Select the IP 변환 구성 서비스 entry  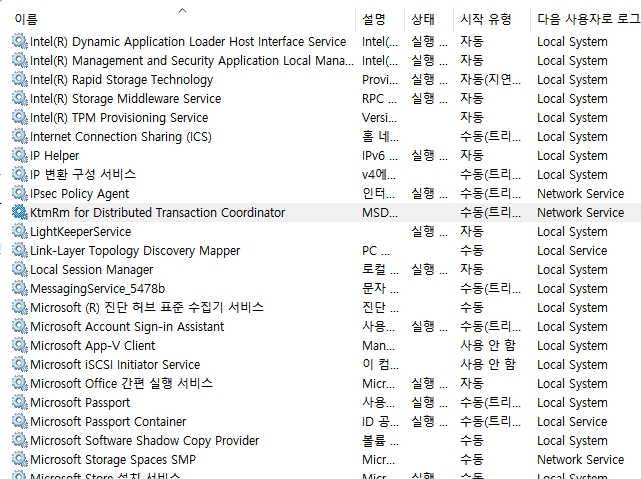(x=83, y=175)
